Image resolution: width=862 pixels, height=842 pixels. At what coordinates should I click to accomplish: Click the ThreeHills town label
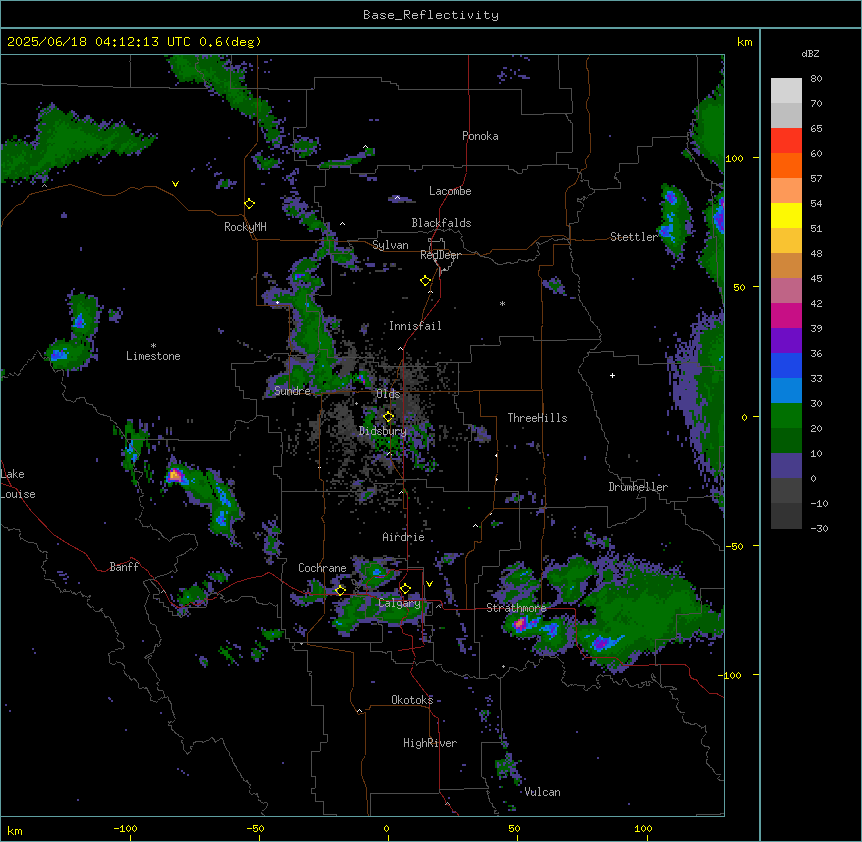click(537, 418)
